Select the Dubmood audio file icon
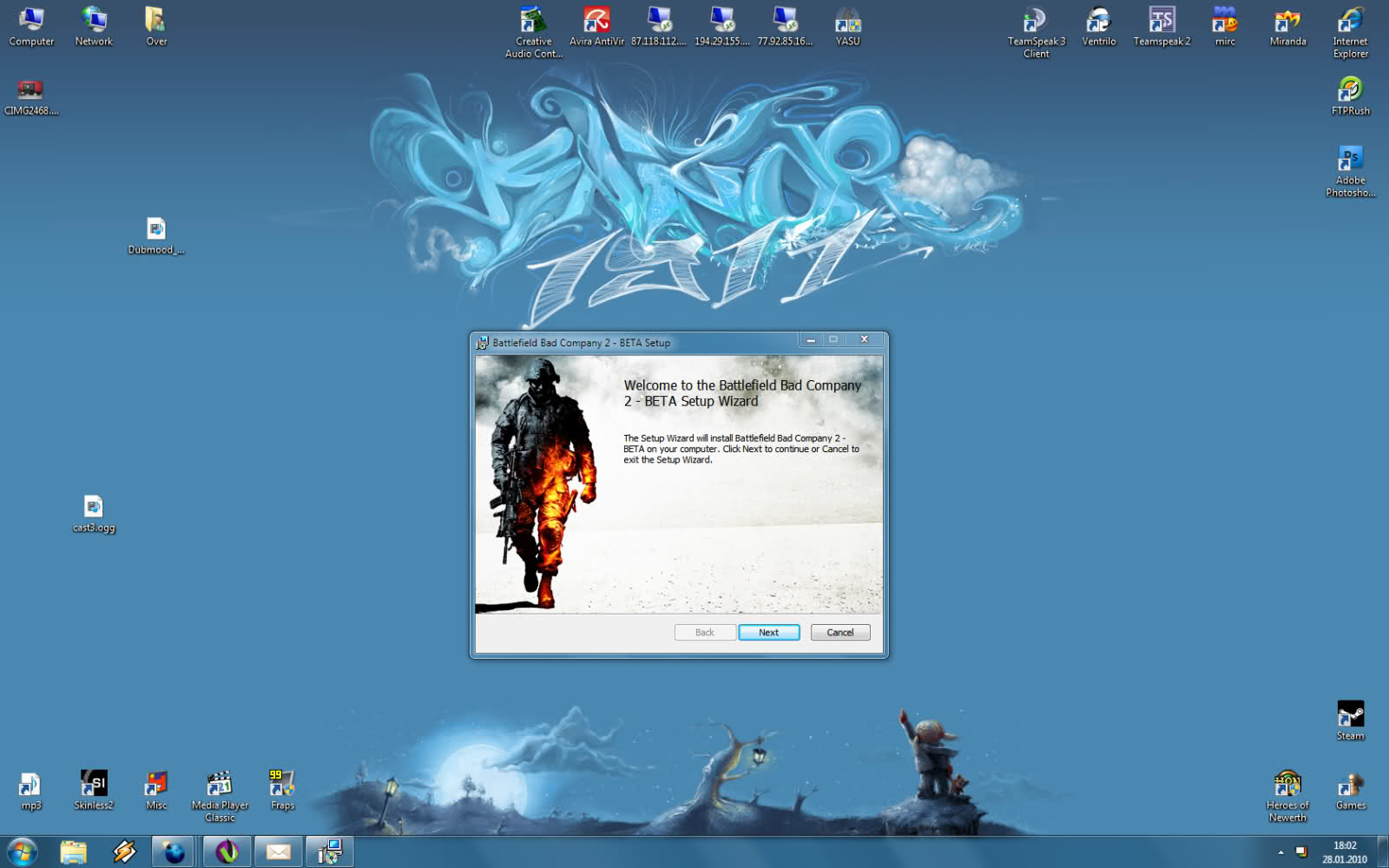 pos(156,236)
